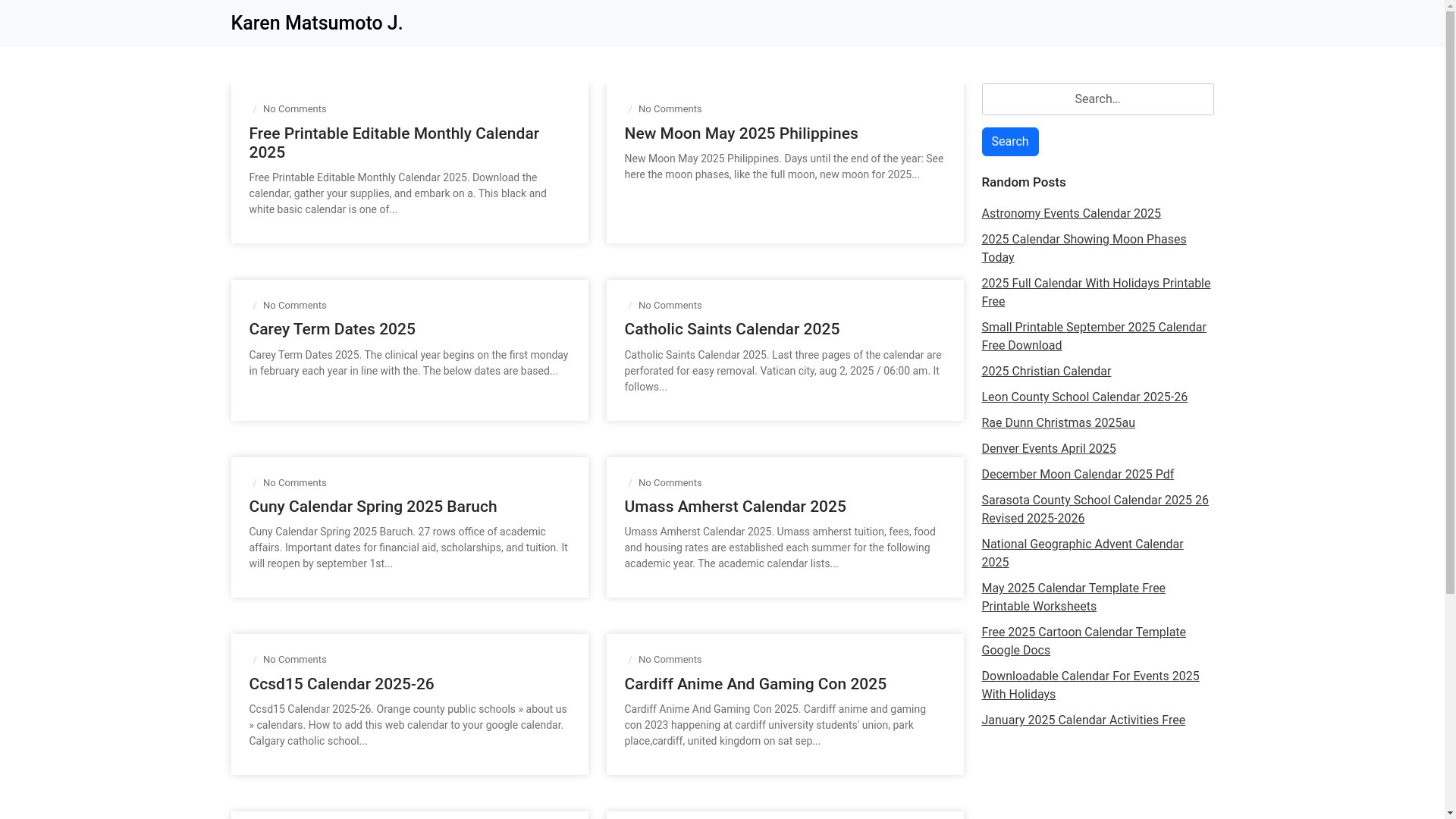Open Cuny Calendar Spring 2025 Baruch post
1456x819 pixels.
click(x=373, y=507)
